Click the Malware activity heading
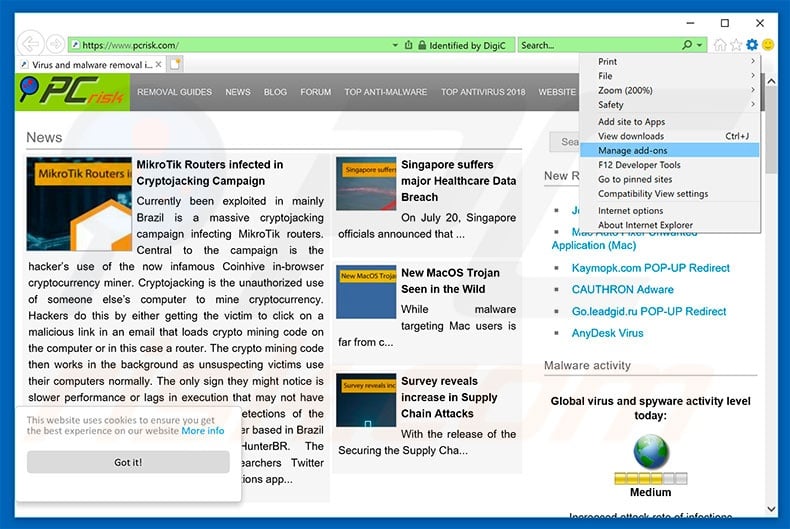The image size is (790, 529). click(x=587, y=365)
